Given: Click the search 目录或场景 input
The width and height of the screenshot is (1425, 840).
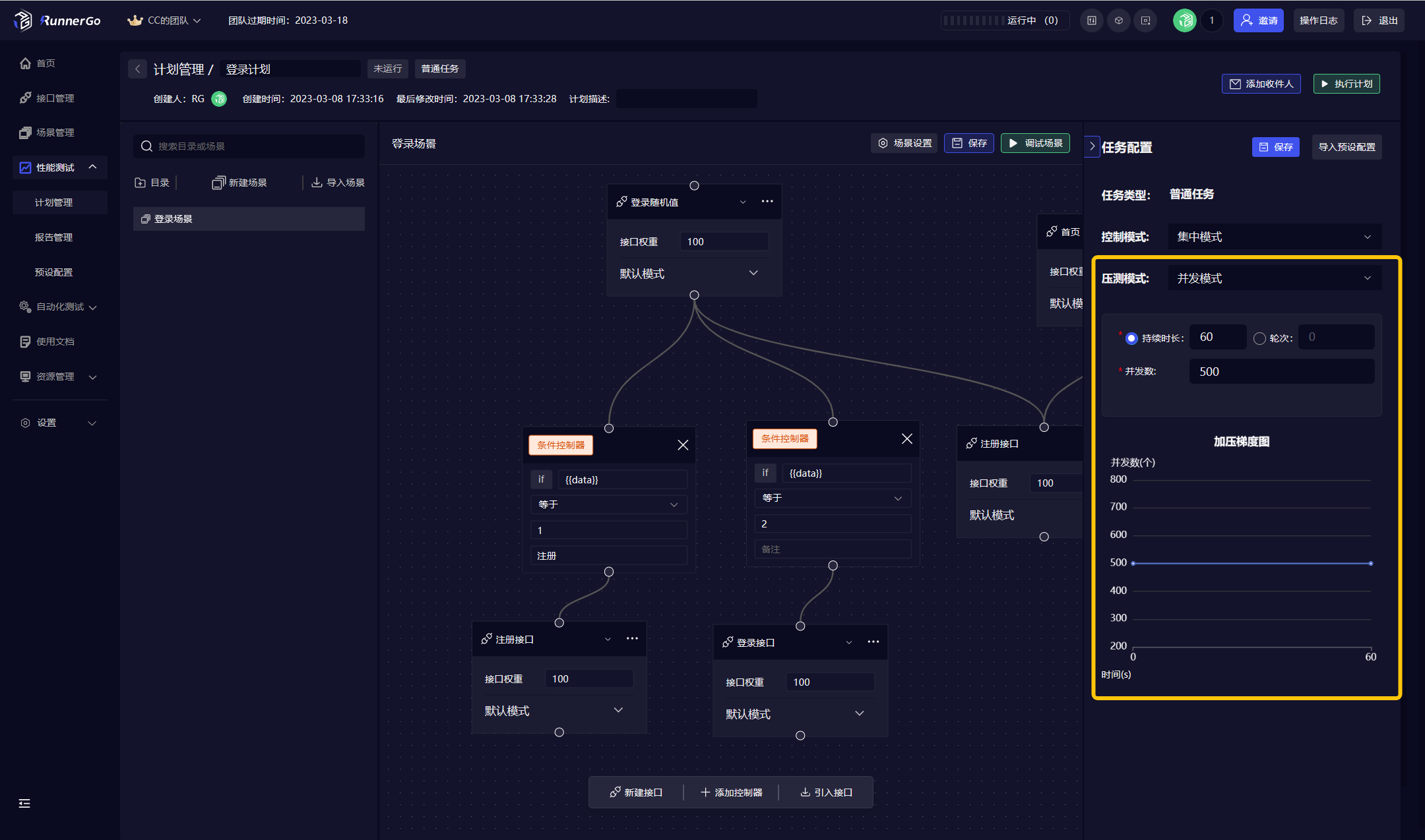Looking at the screenshot, I should 249,146.
